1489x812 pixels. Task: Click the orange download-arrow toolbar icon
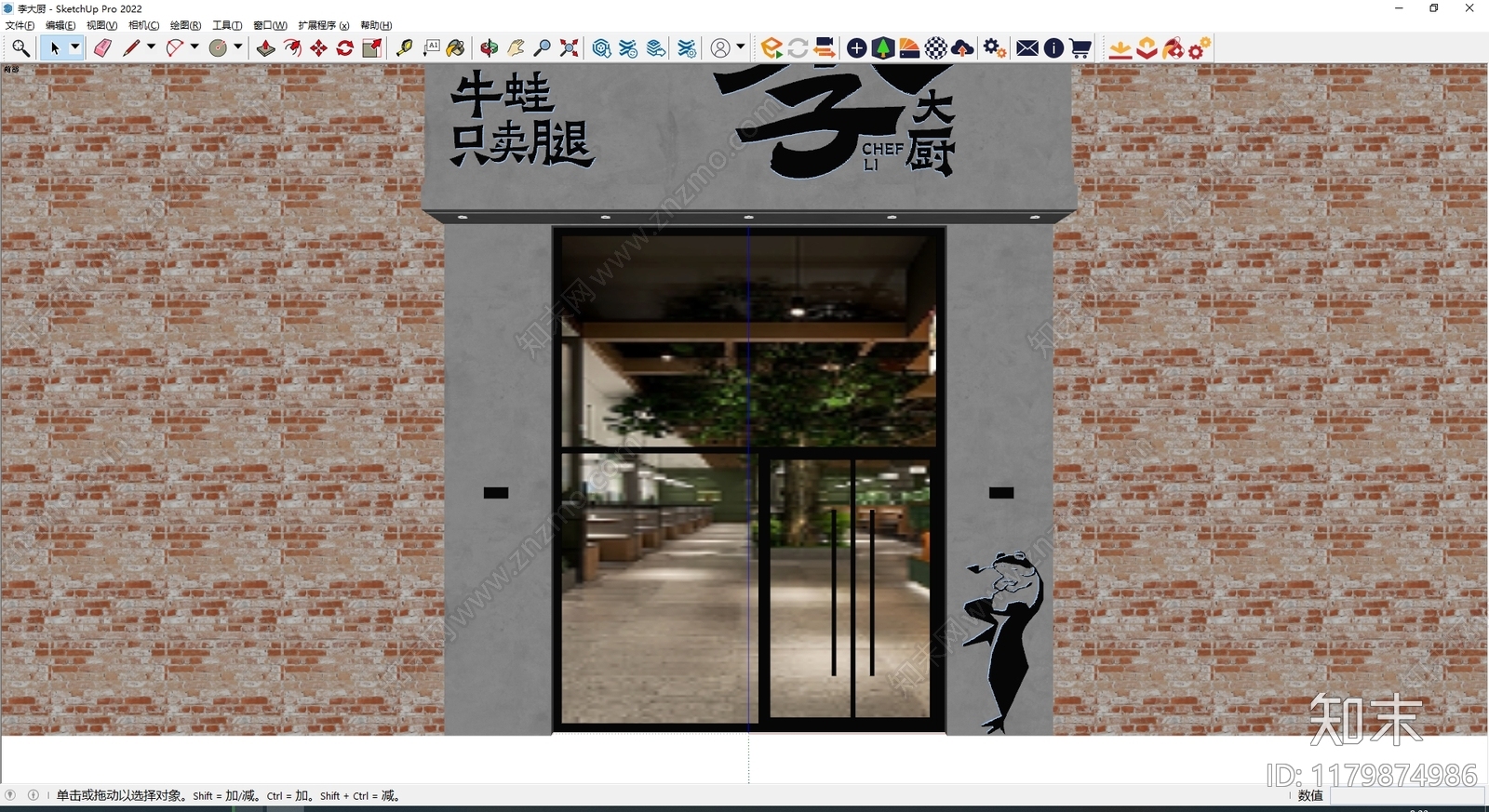tap(1120, 48)
